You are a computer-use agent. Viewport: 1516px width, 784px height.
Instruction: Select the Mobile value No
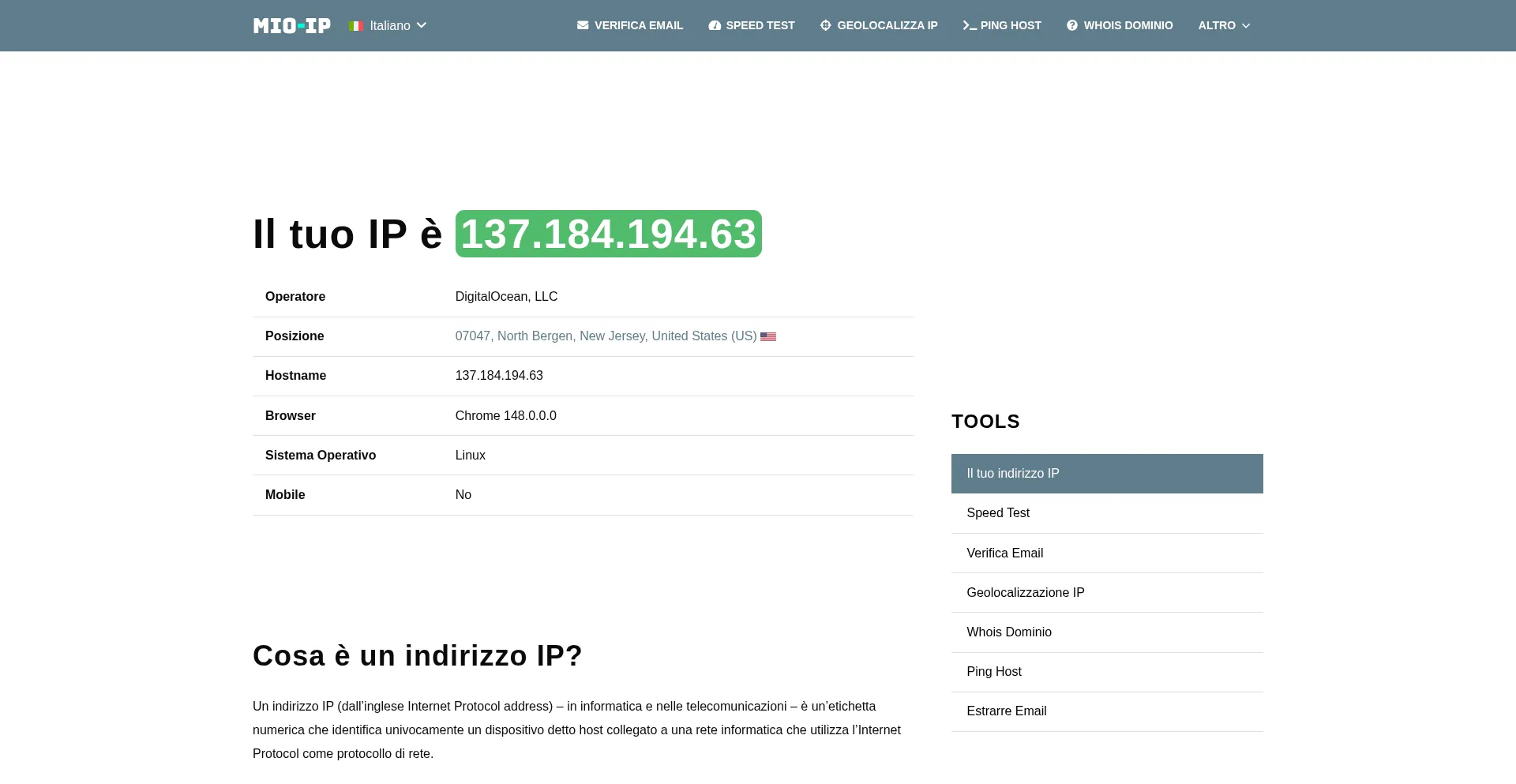463,495
